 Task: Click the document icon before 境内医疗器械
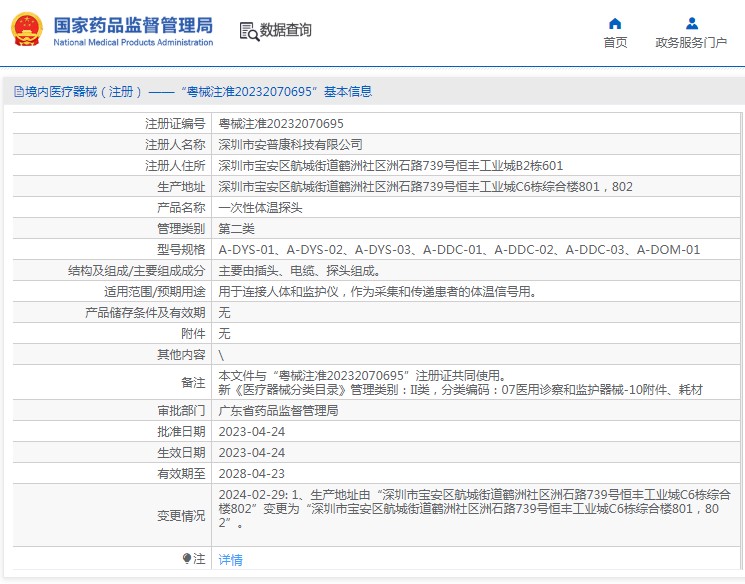tap(19, 91)
